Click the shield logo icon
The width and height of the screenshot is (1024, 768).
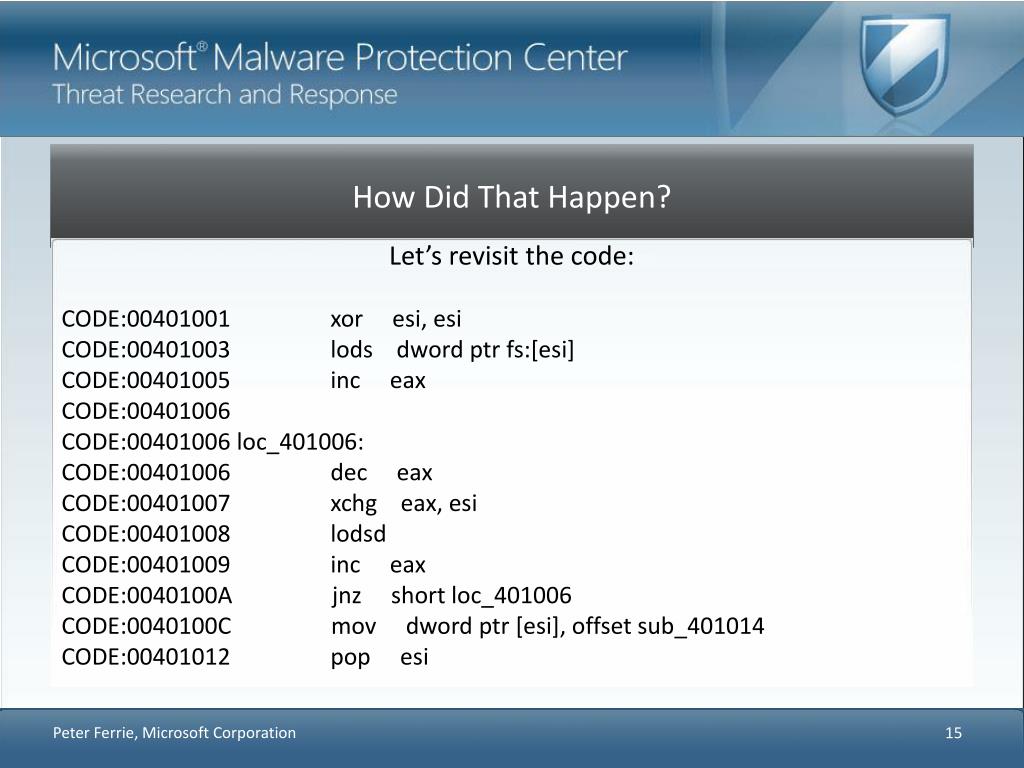[x=904, y=65]
